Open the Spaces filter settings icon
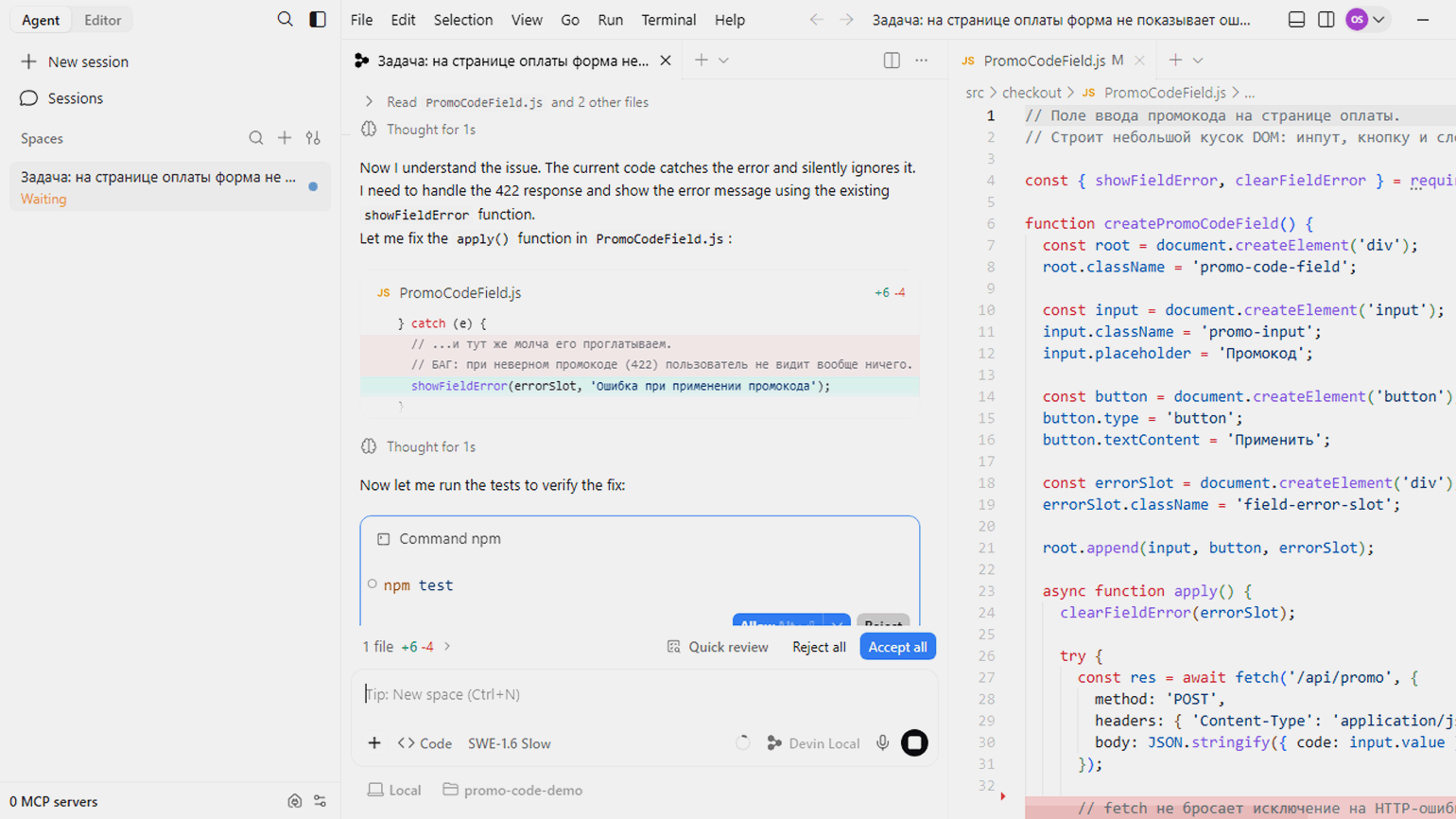 tap(313, 138)
